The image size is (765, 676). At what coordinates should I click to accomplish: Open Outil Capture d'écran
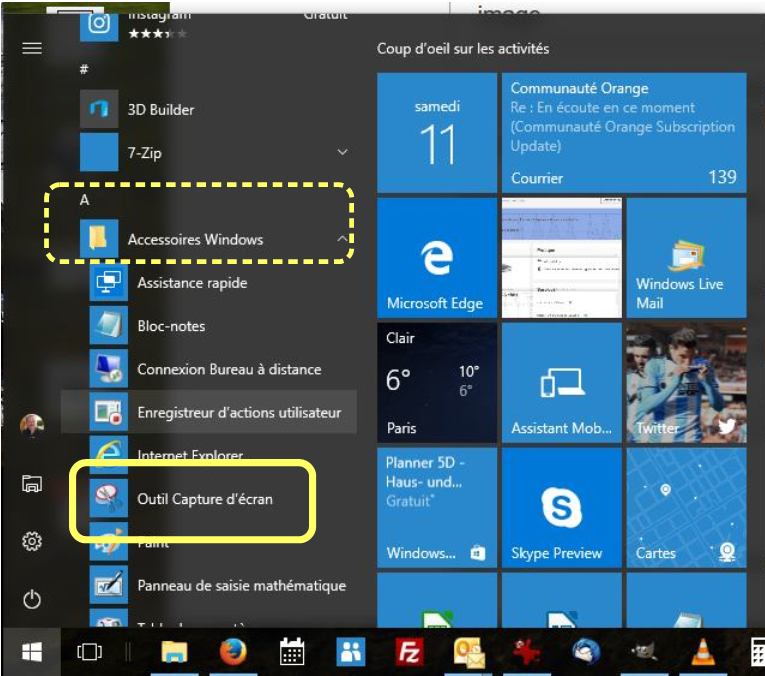[x=204, y=497]
